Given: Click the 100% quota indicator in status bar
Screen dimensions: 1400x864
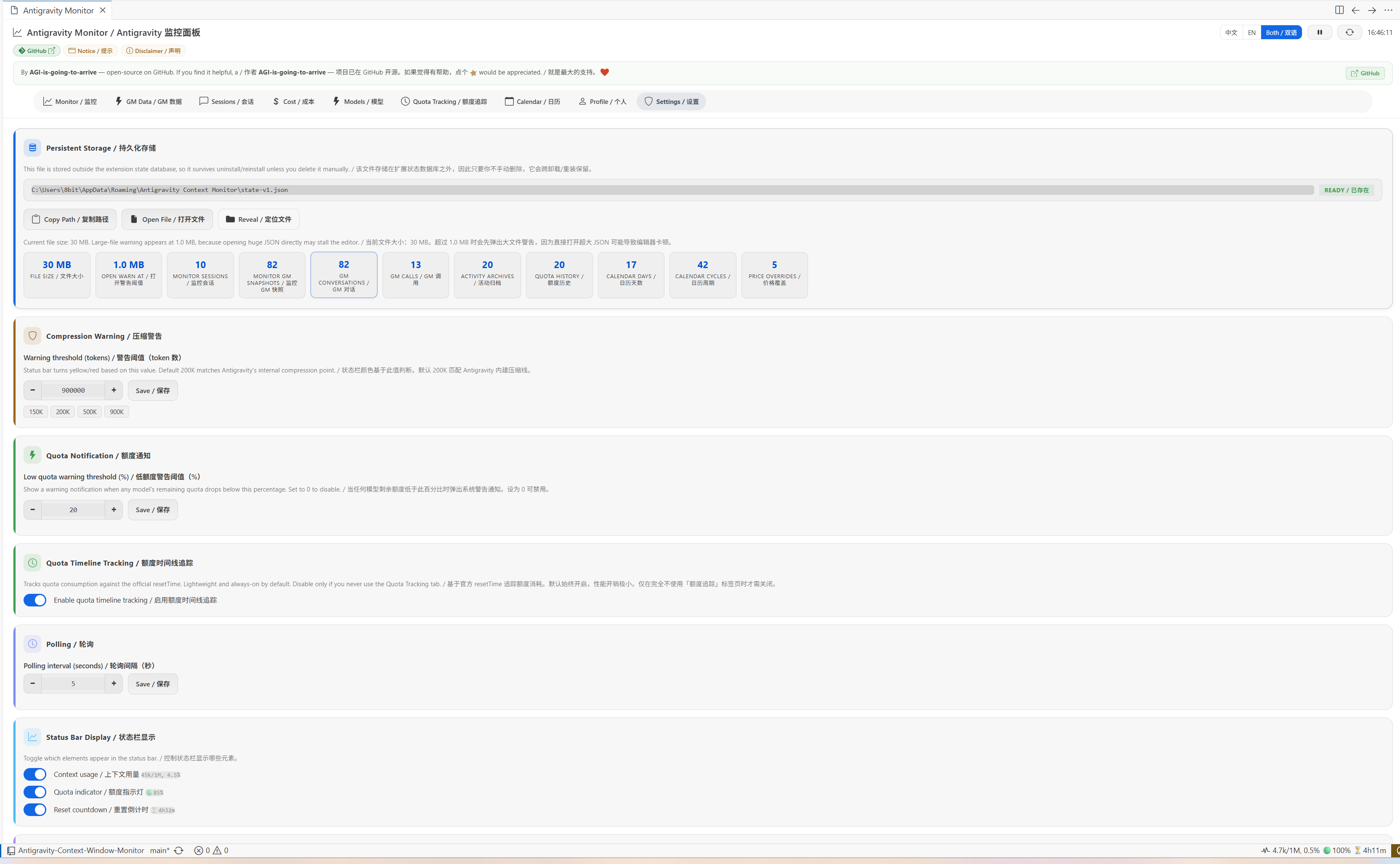Looking at the screenshot, I should point(1337,850).
